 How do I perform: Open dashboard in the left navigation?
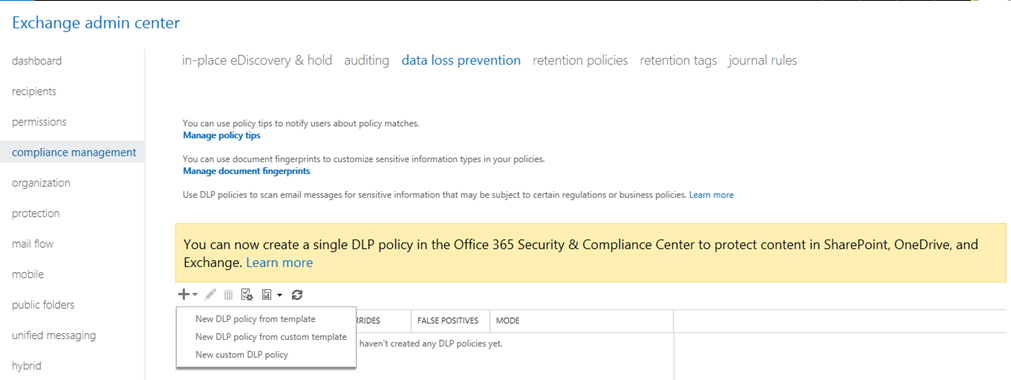click(37, 61)
